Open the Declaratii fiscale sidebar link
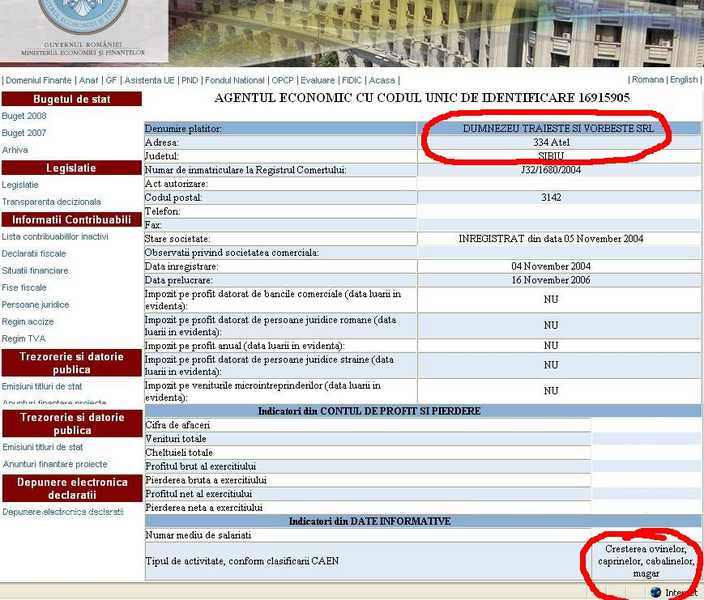Screen dimensions: 704x600 coord(34,254)
